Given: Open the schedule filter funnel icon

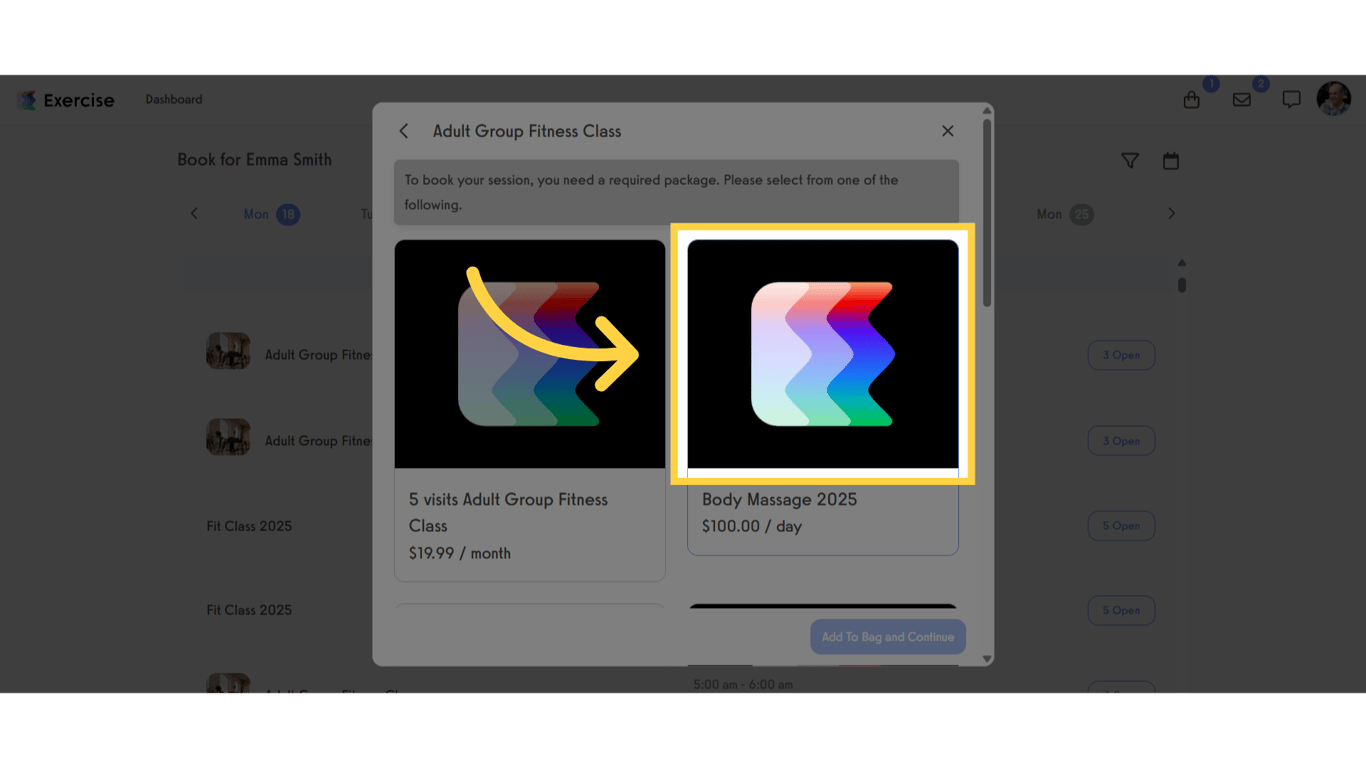Looking at the screenshot, I should (x=1130, y=160).
